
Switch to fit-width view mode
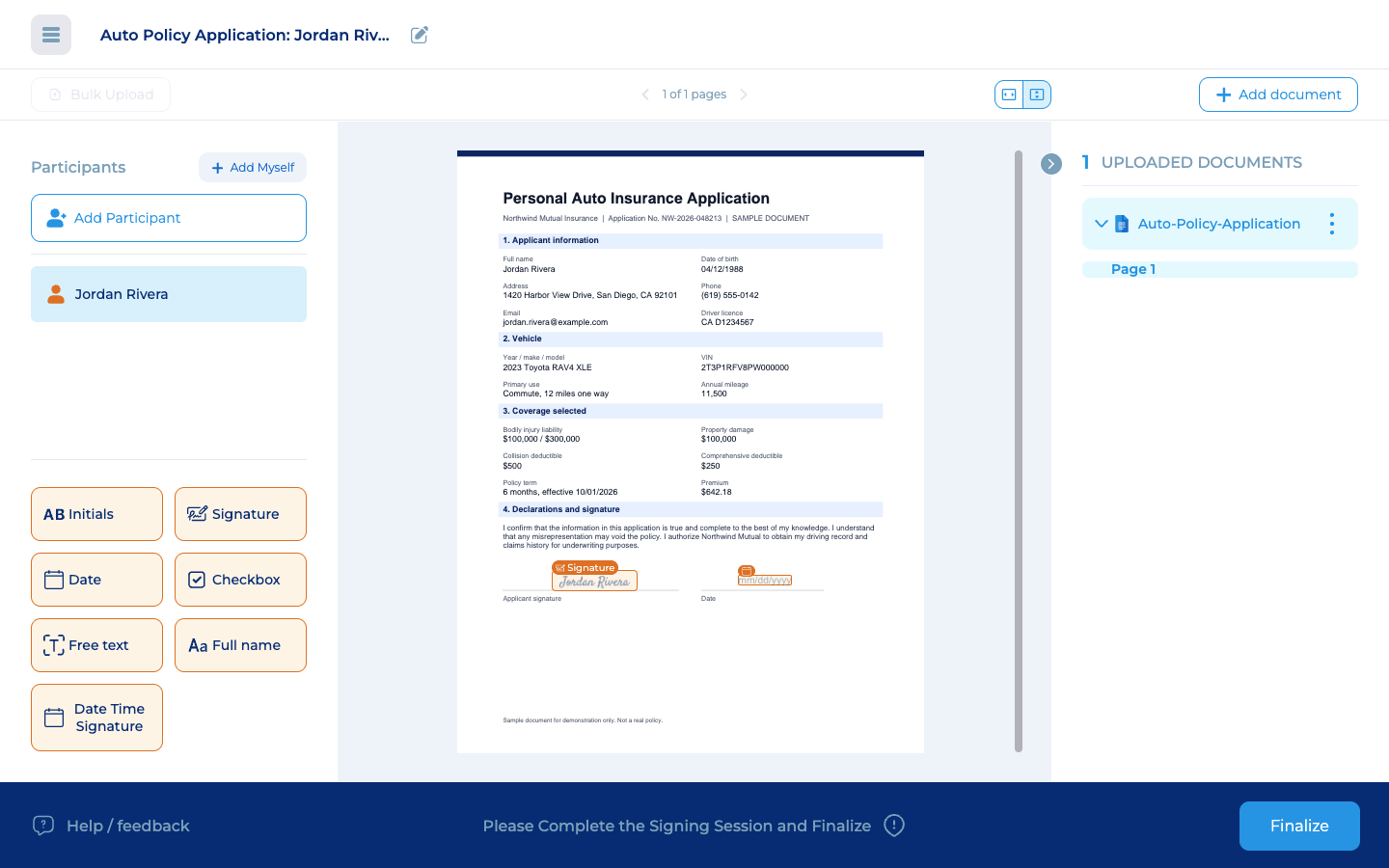pos(1009,95)
